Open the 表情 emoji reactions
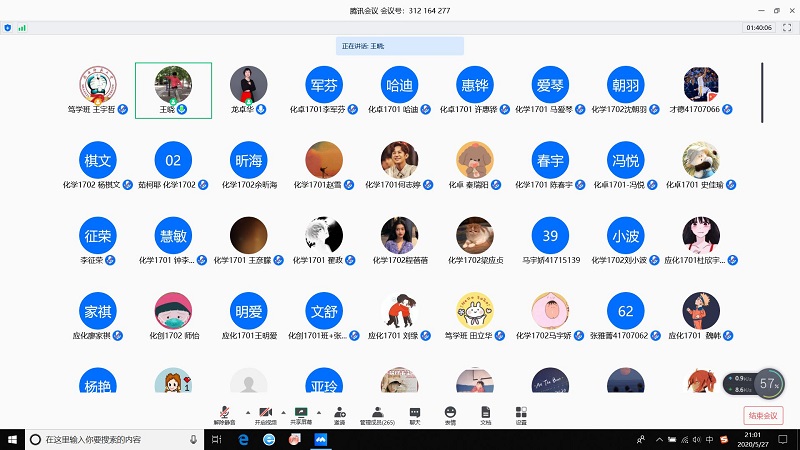 click(450, 414)
